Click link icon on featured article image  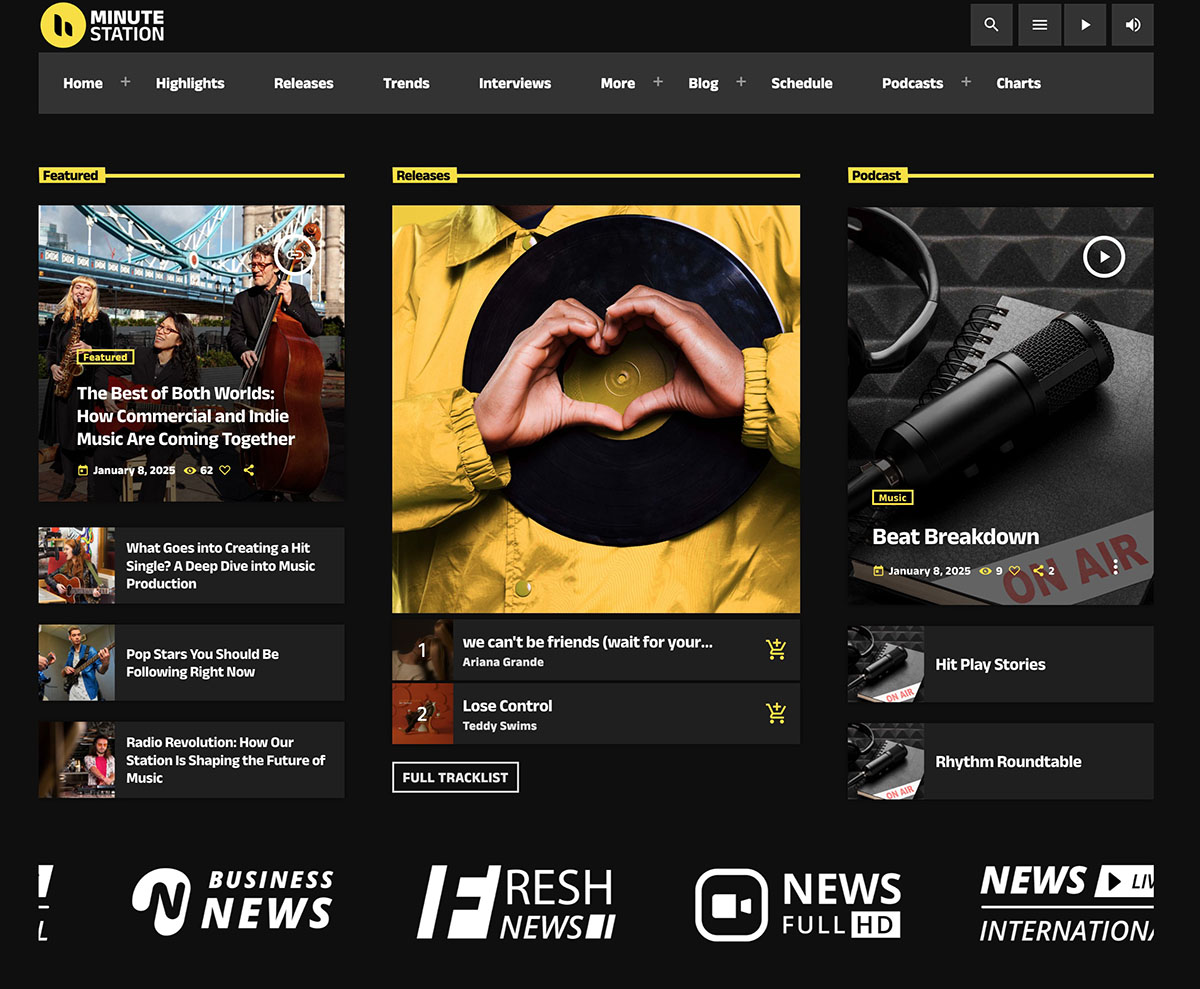click(x=294, y=256)
